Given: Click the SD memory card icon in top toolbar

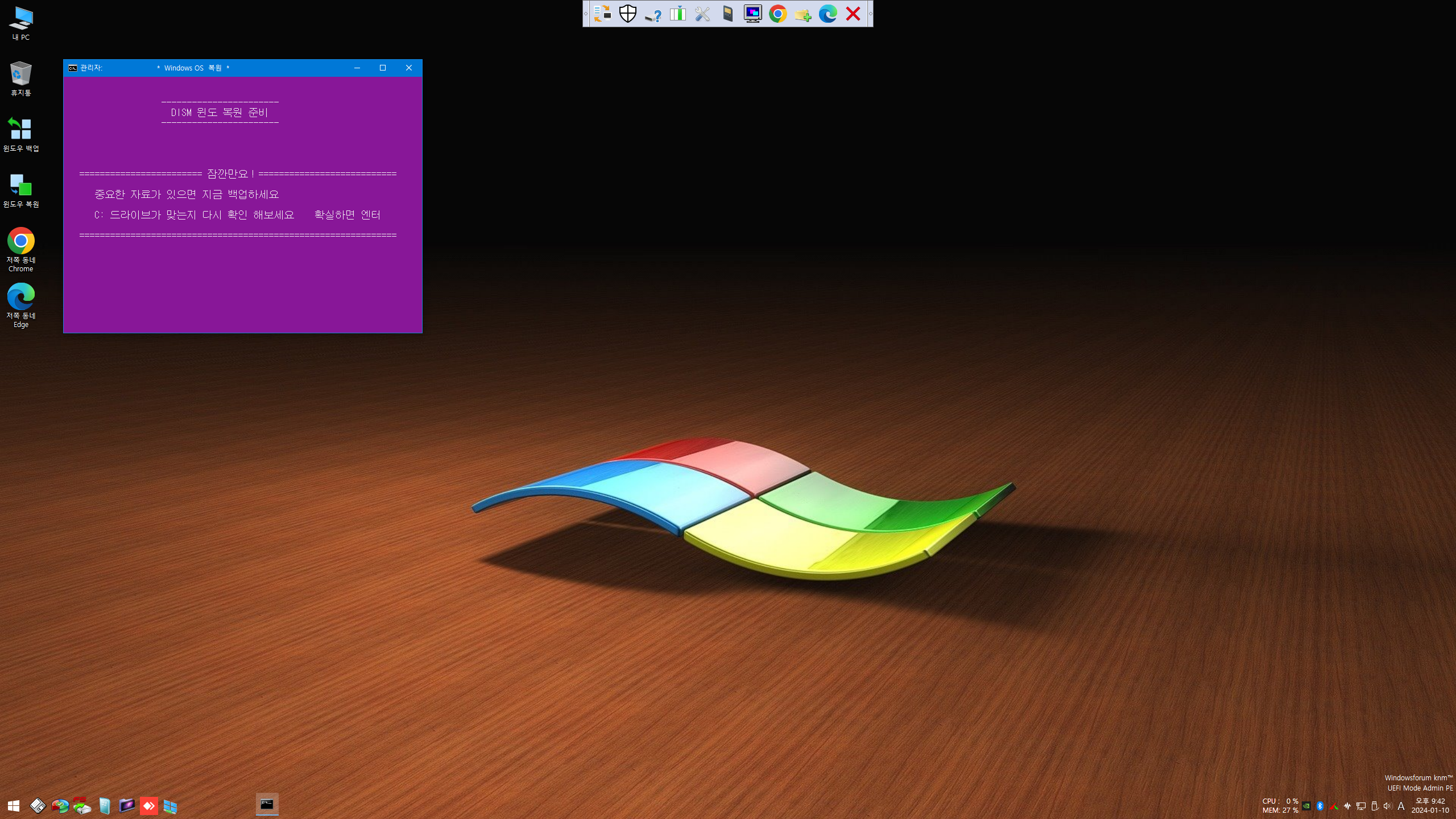Looking at the screenshot, I should coord(727,14).
